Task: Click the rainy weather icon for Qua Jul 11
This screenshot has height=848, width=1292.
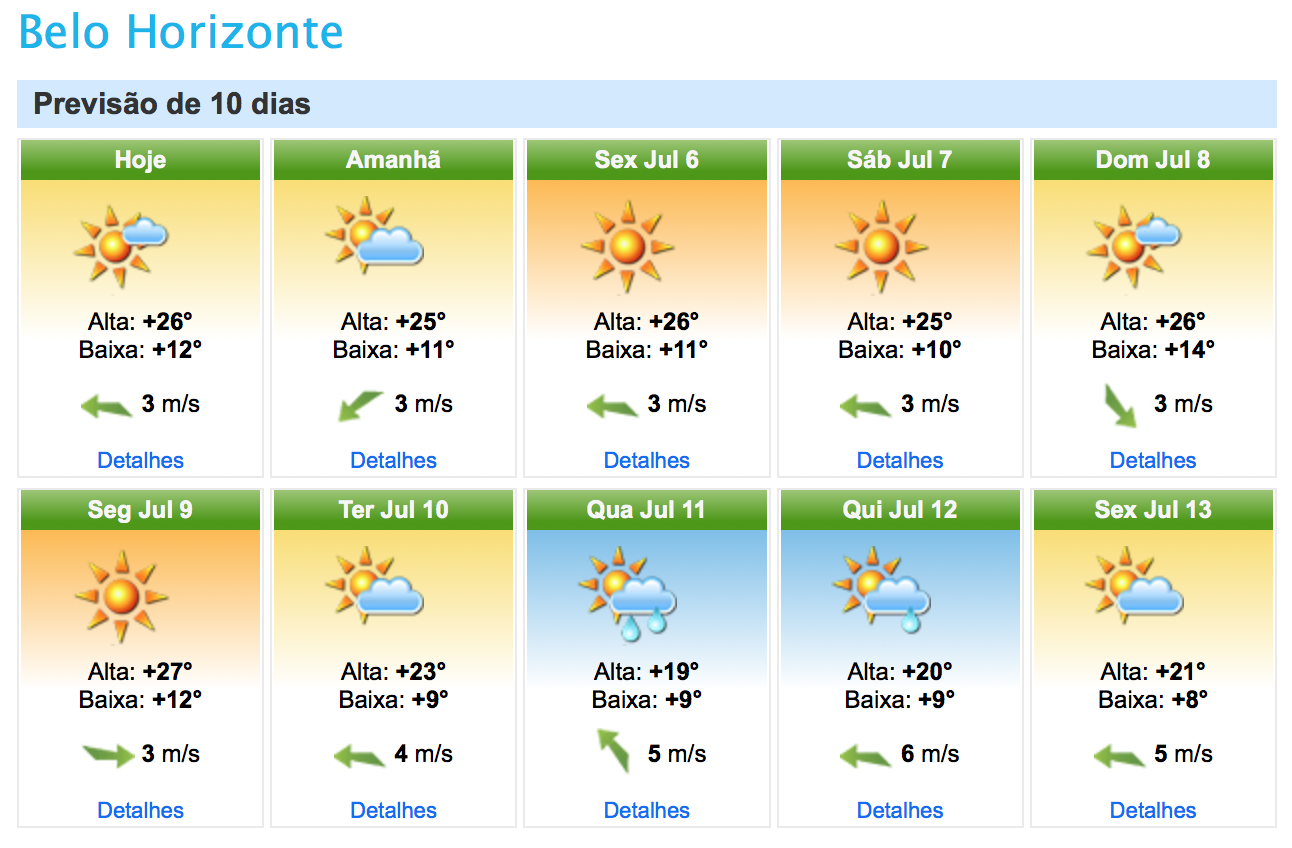Action: click(628, 594)
